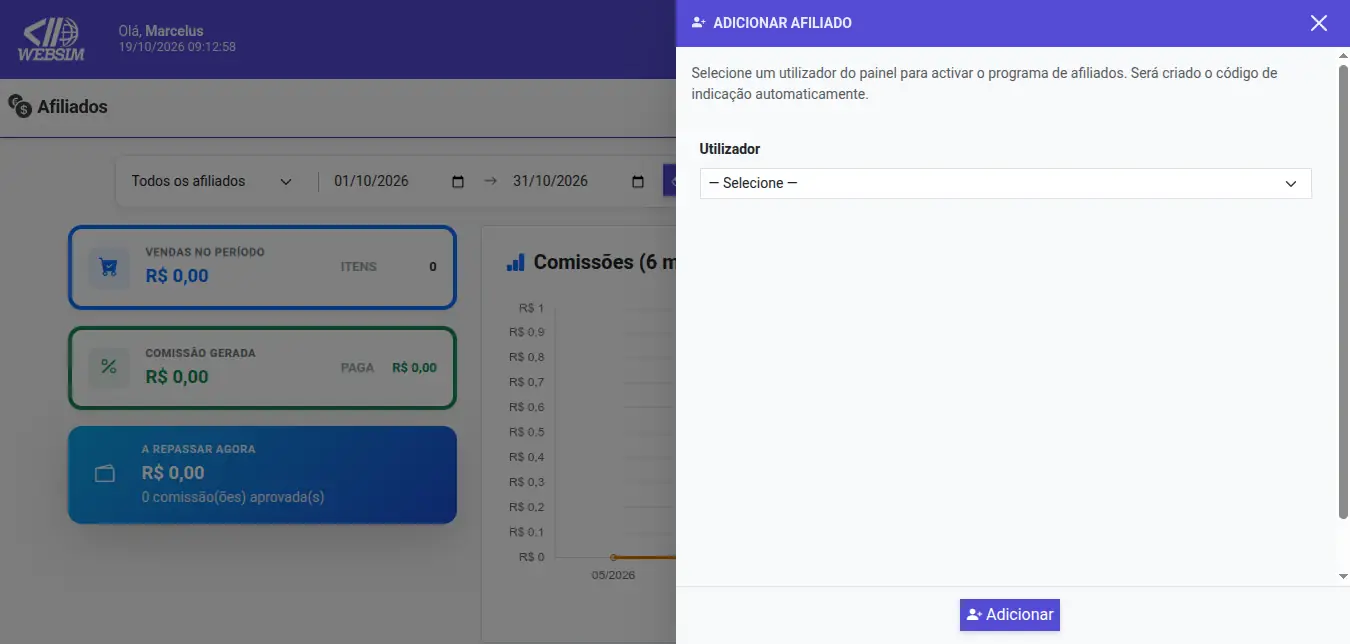Open the Todos os afiliados dropdown
The height and width of the screenshot is (644, 1350).
pos(212,181)
